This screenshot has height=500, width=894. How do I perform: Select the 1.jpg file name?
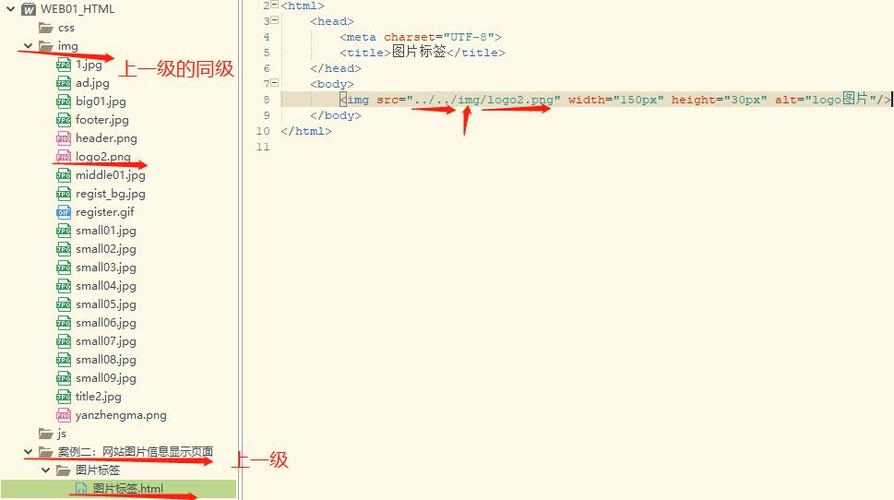click(x=89, y=64)
